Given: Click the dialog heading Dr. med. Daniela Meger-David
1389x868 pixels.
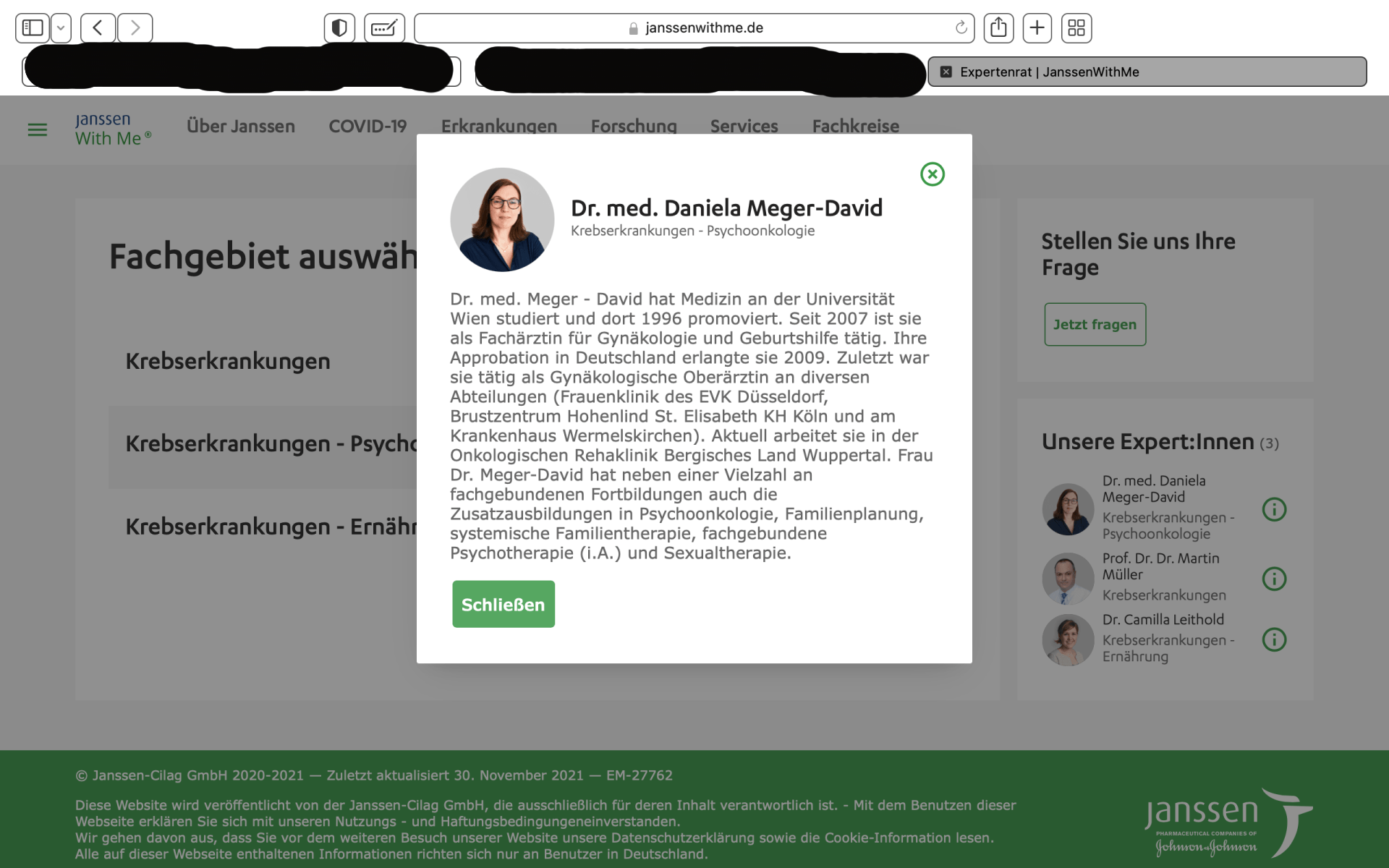Looking at the screenshot, I should (726, 208).
